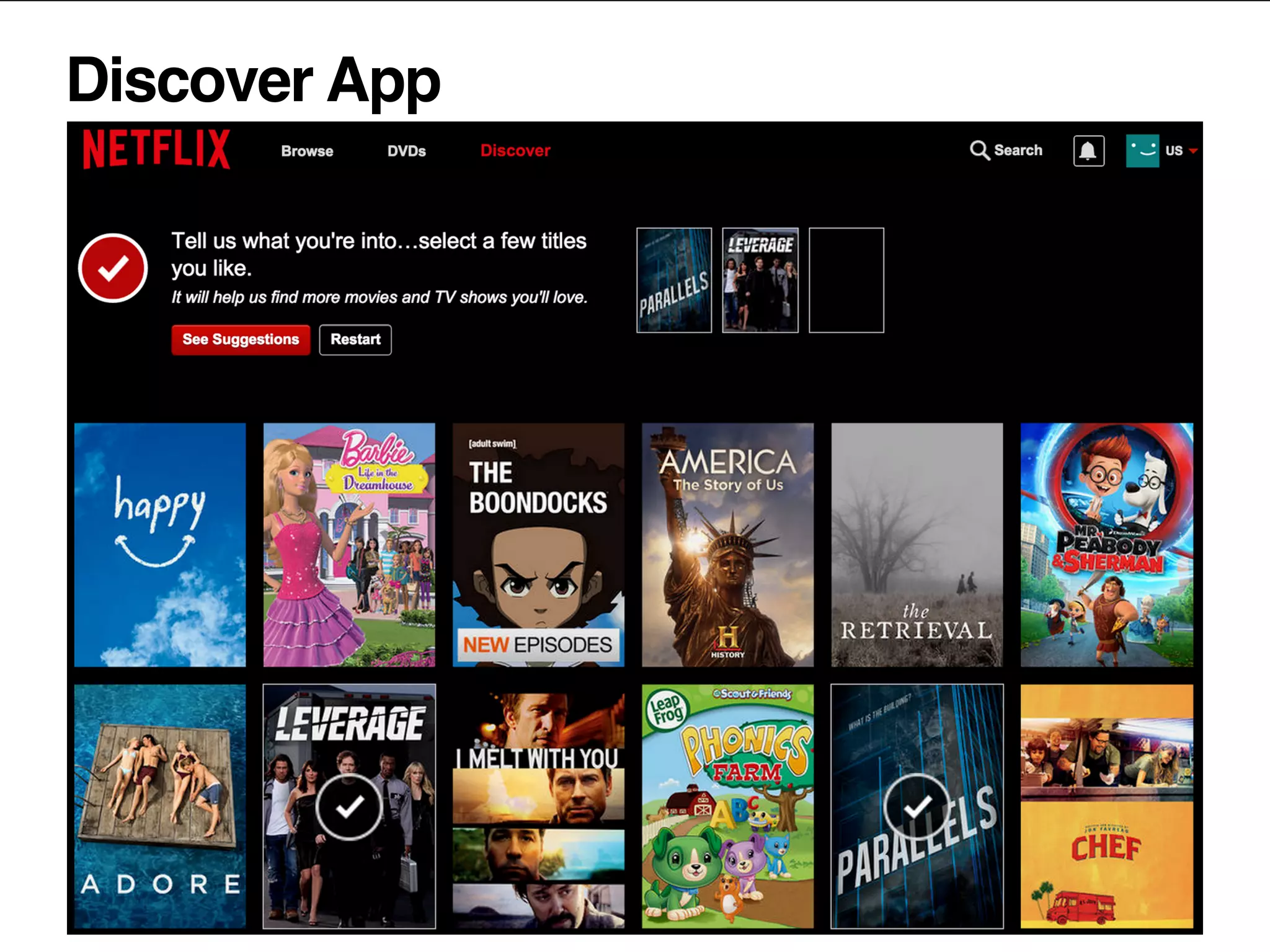Open the notifications bell icon
This screenshot has width=1270, height=952.
(x=1088, y=151)
